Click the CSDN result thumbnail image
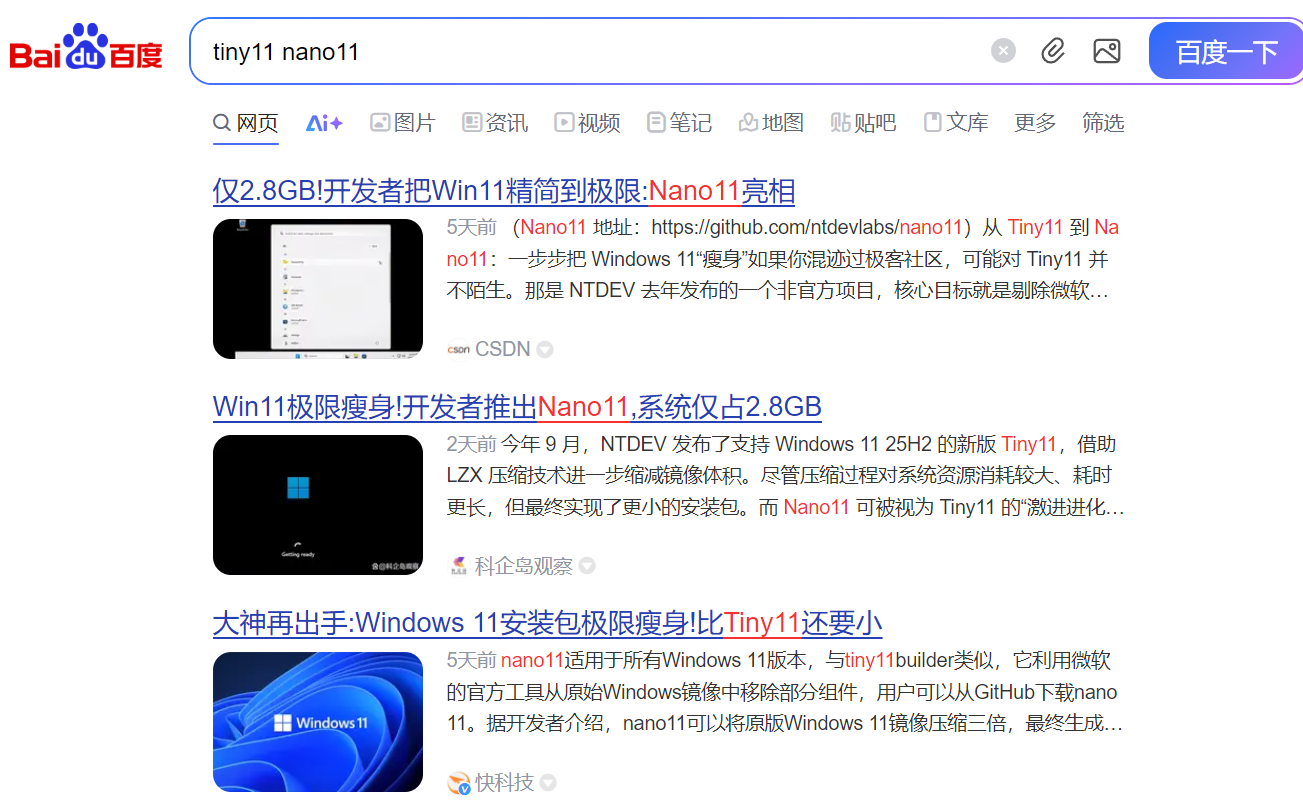Screen dimensions: 1303x808 coord(318,289)
